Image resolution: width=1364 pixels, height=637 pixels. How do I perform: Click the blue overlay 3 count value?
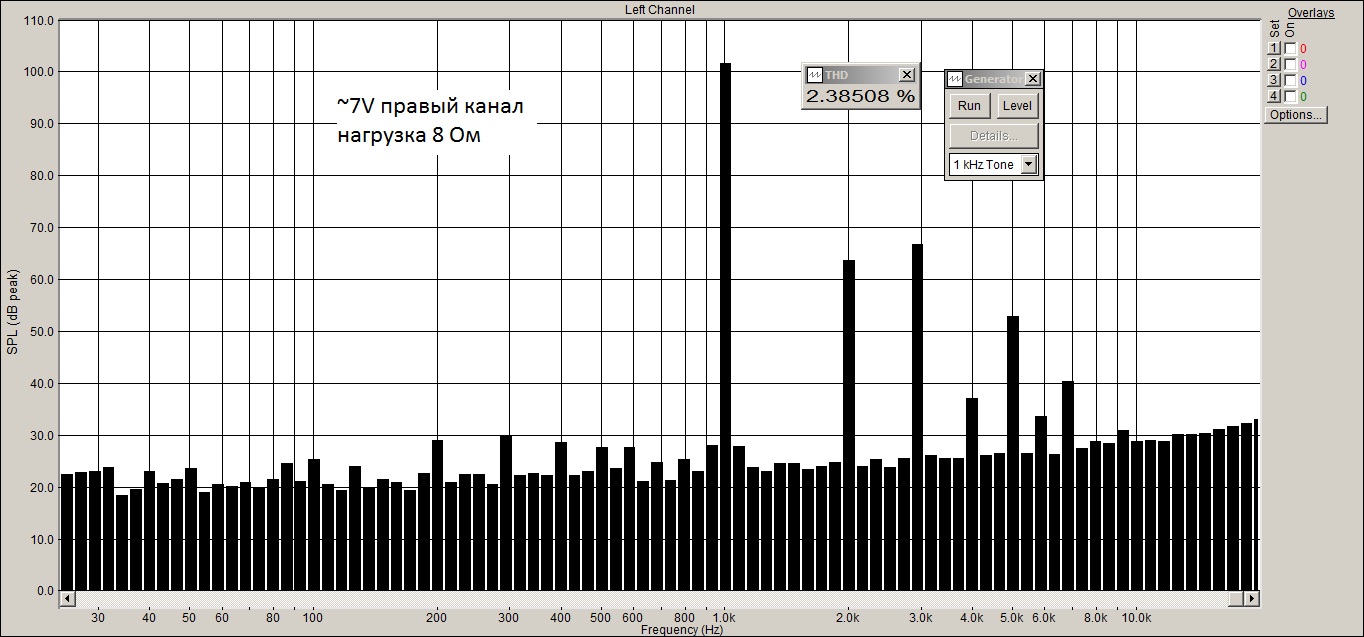(1303, 81)
